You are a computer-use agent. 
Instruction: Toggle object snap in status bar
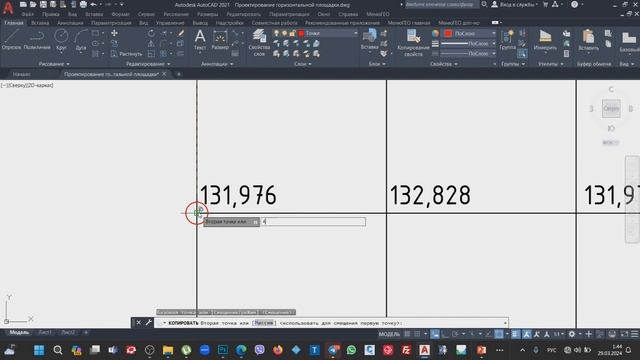click(499, 334)
